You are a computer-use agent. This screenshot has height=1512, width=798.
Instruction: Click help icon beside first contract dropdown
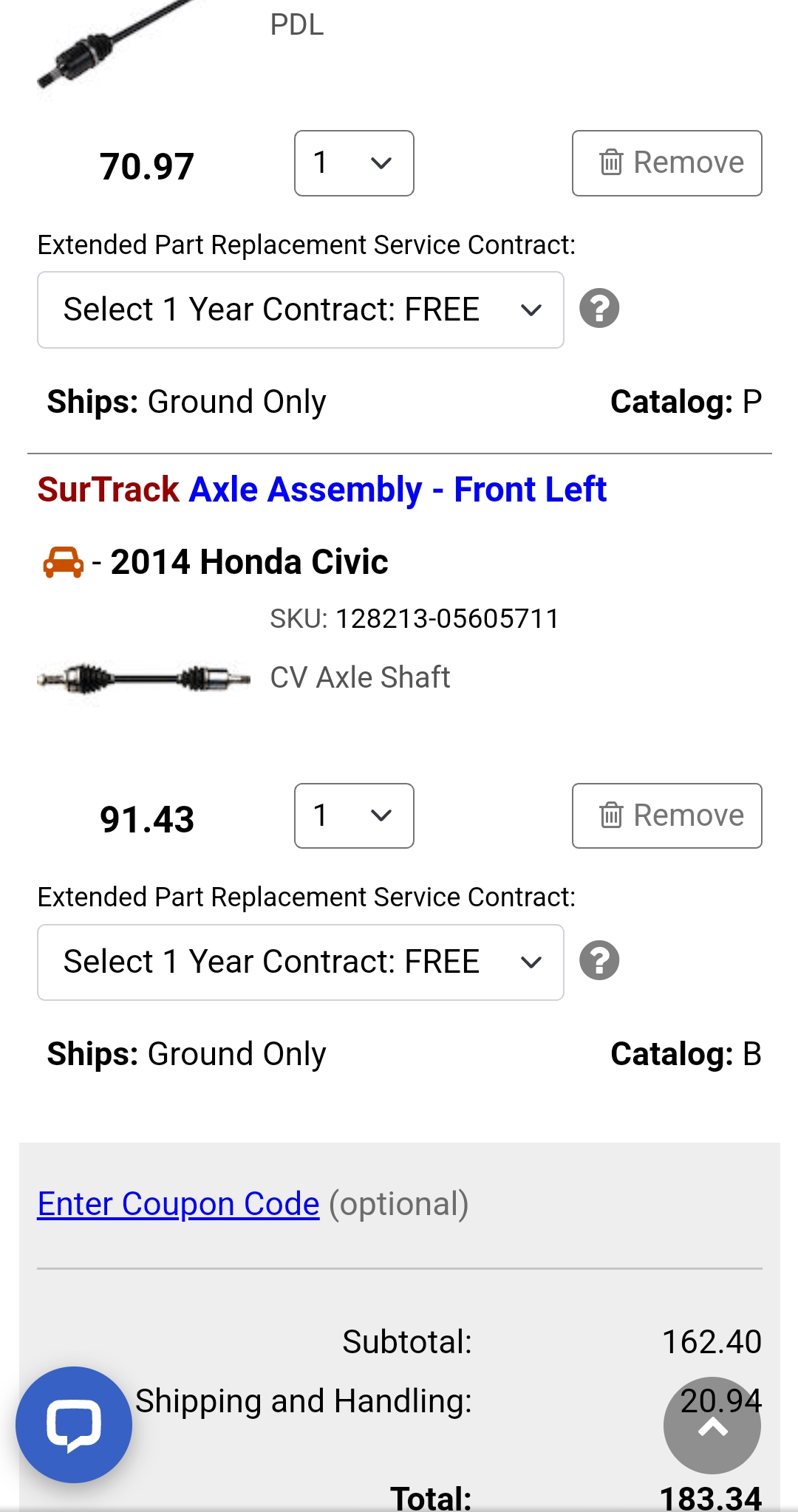pos(599,308)
